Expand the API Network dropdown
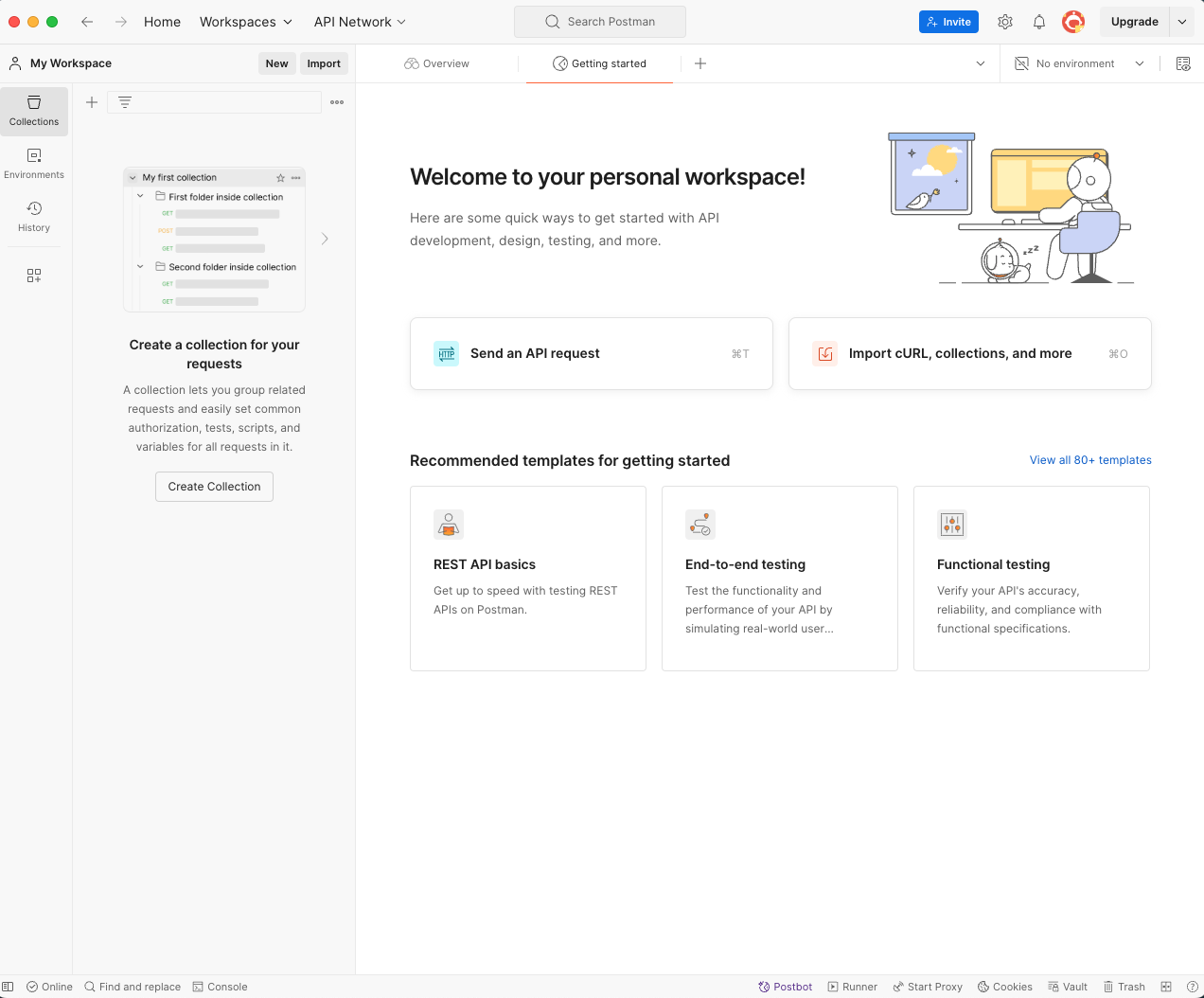 coord(360,22)
